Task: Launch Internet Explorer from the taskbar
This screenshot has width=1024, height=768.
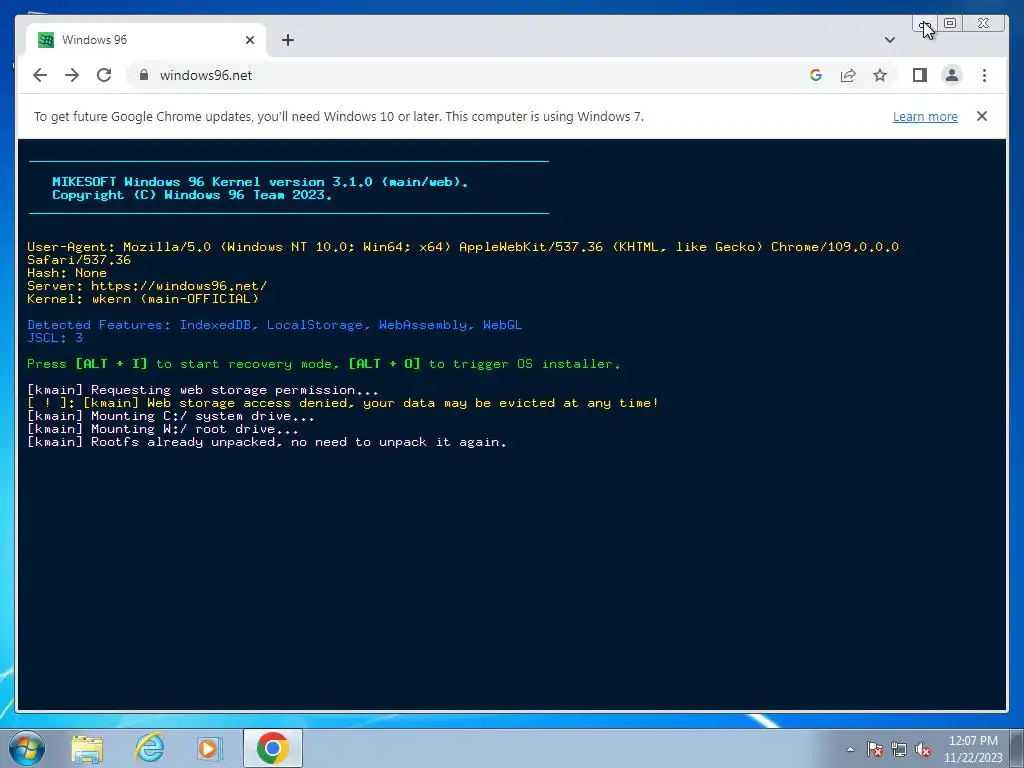Action: (149, 748)
